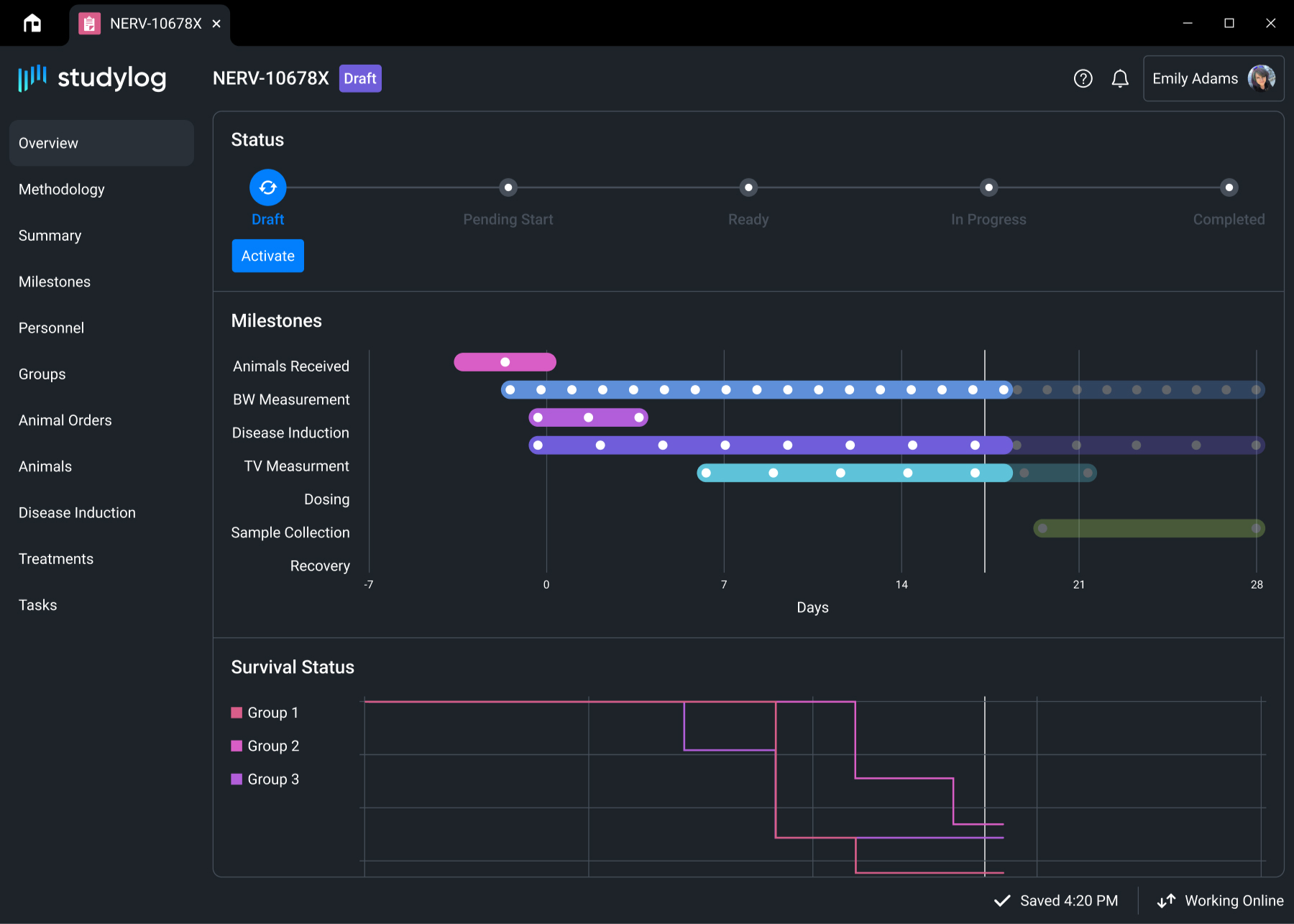1294x924 pixels.
Task: Click Emily Adams profile avatar
Action: 1261,78
